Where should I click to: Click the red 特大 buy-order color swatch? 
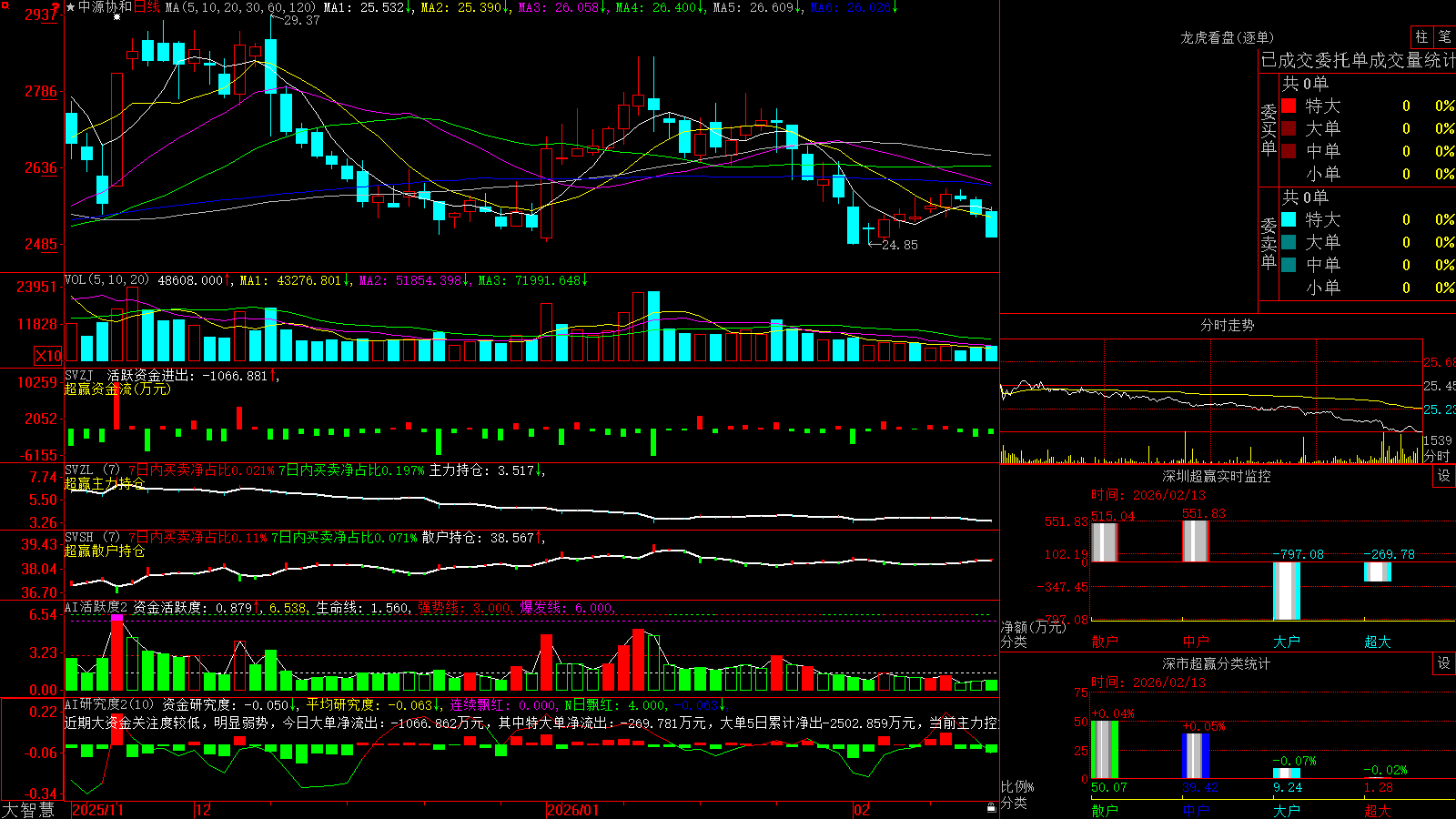click(1289, 106)
